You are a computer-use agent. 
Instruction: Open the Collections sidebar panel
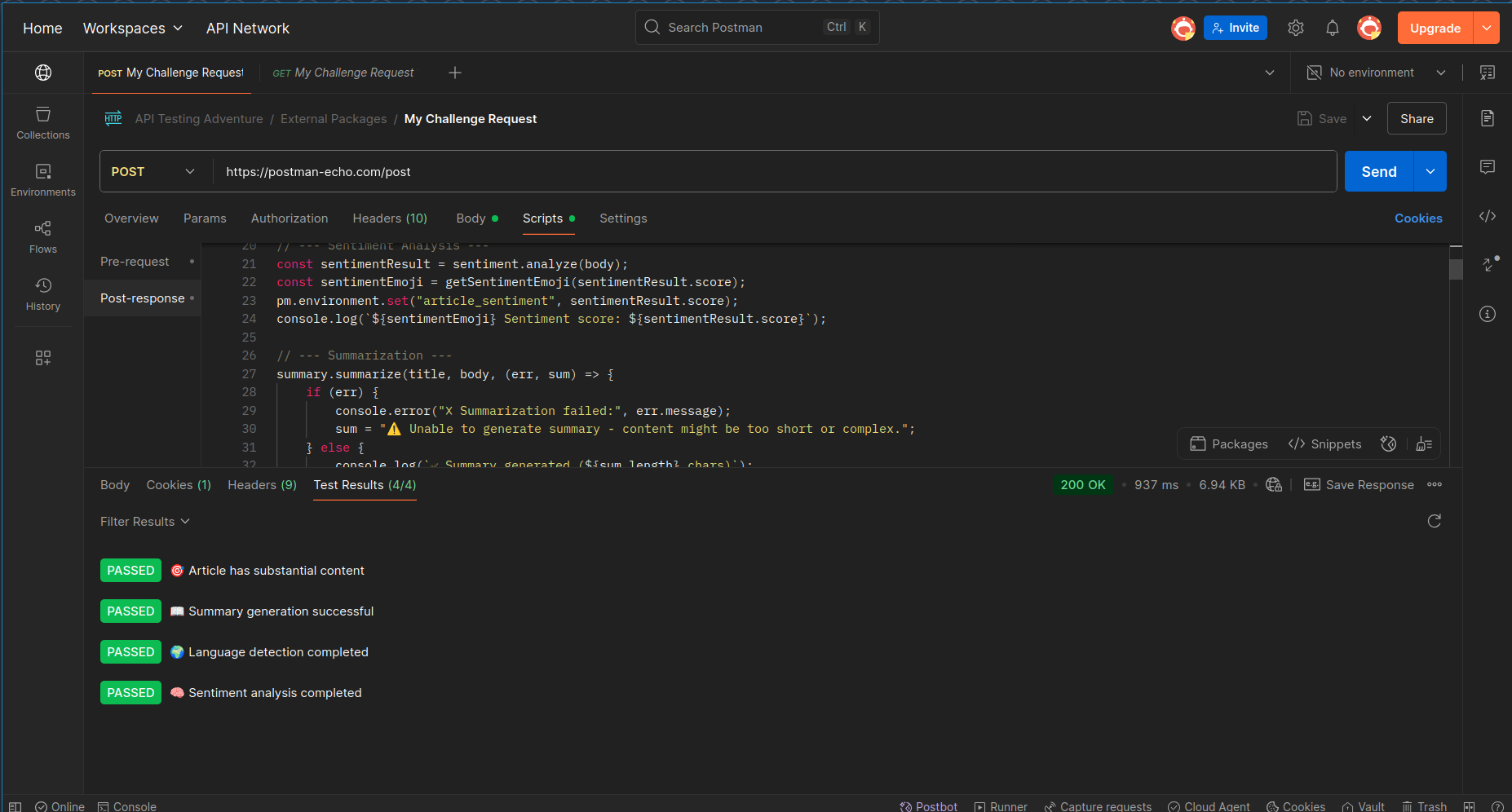click(x=43, y=123)
